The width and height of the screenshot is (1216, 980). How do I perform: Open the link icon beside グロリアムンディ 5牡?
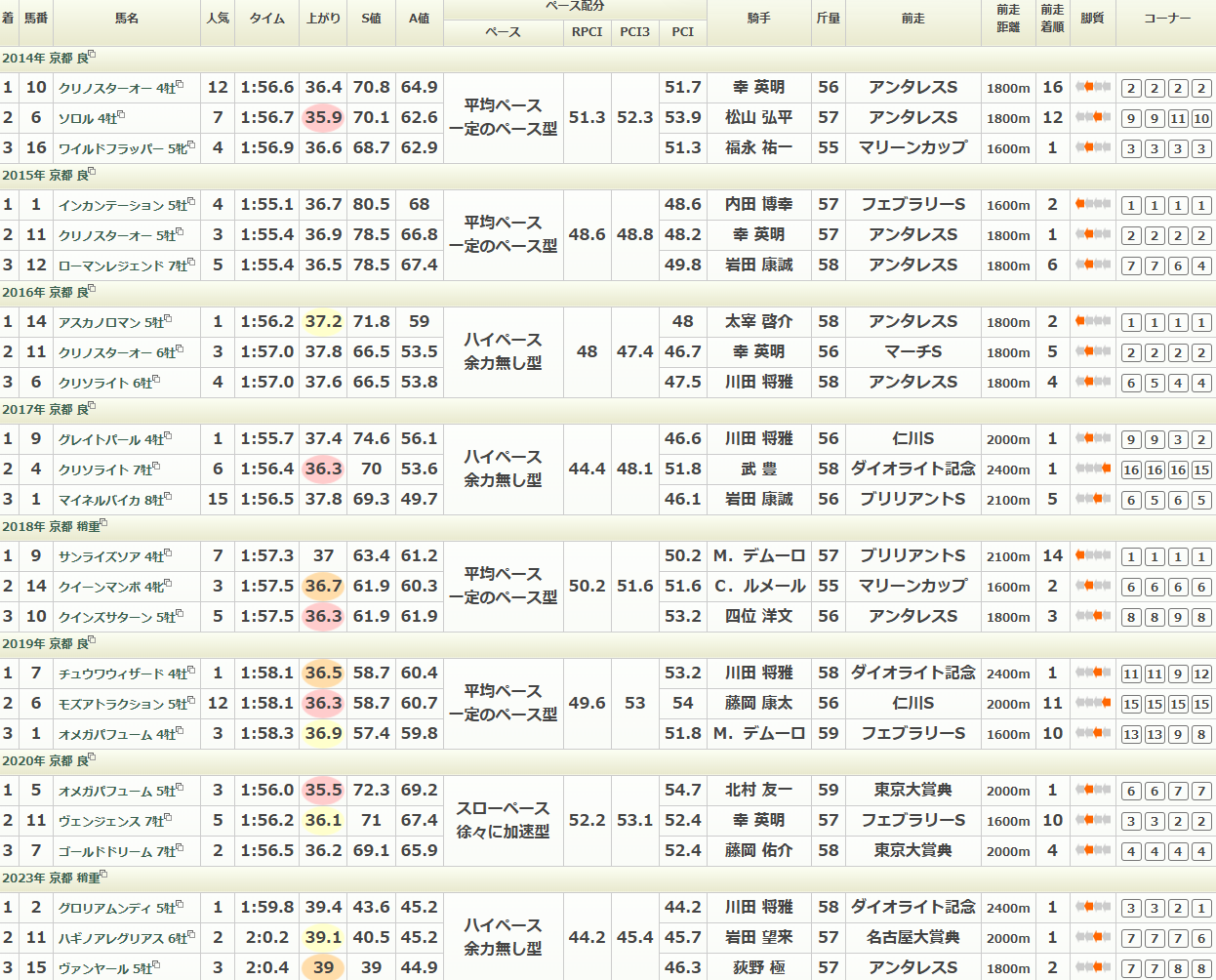(x=180, y=905)
